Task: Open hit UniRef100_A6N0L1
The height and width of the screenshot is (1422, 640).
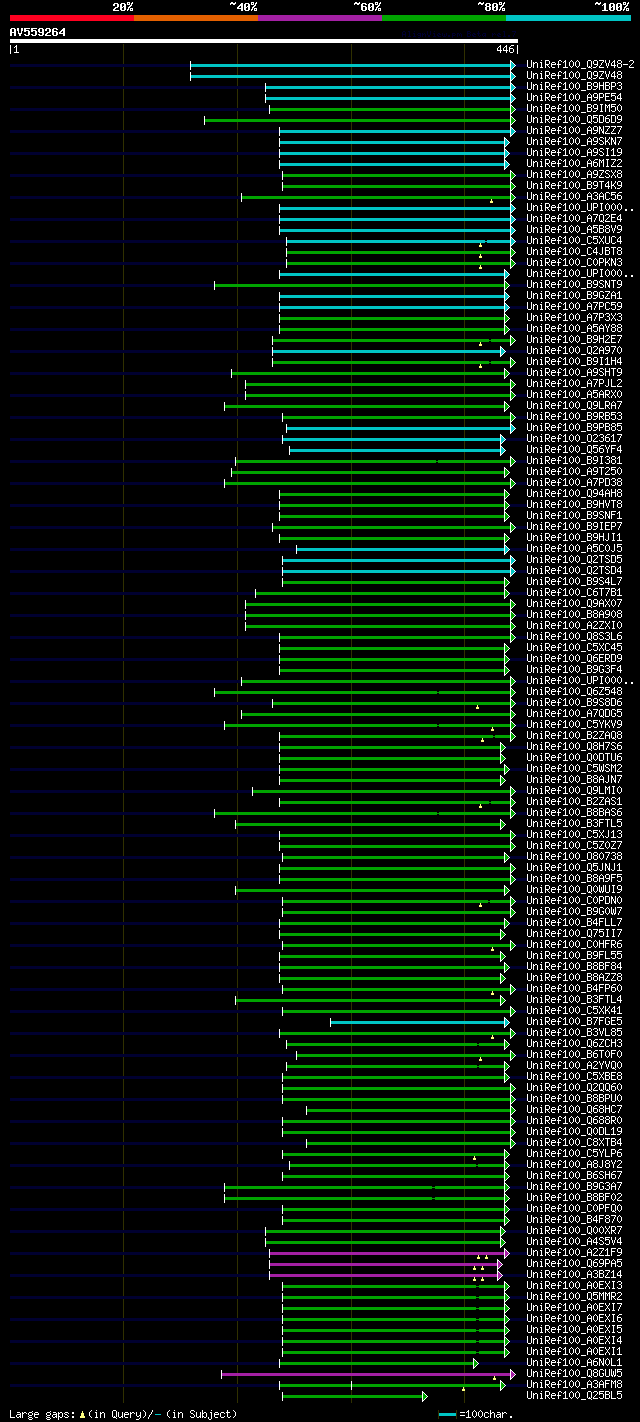Action: [574, 1362]
